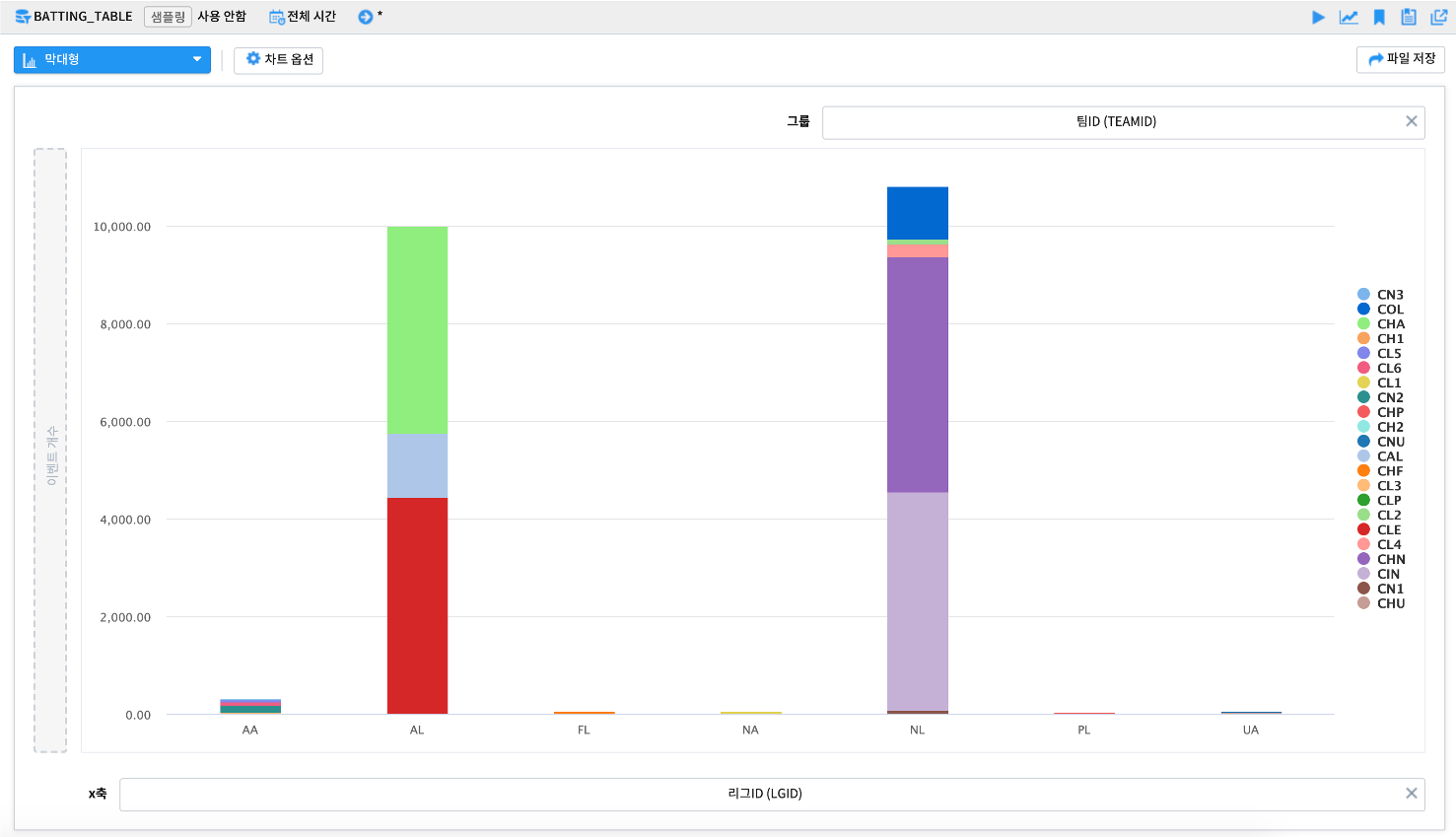Toggle CLE legend entry
The image size is (1456, 837).
click(x=1380, y=530)
